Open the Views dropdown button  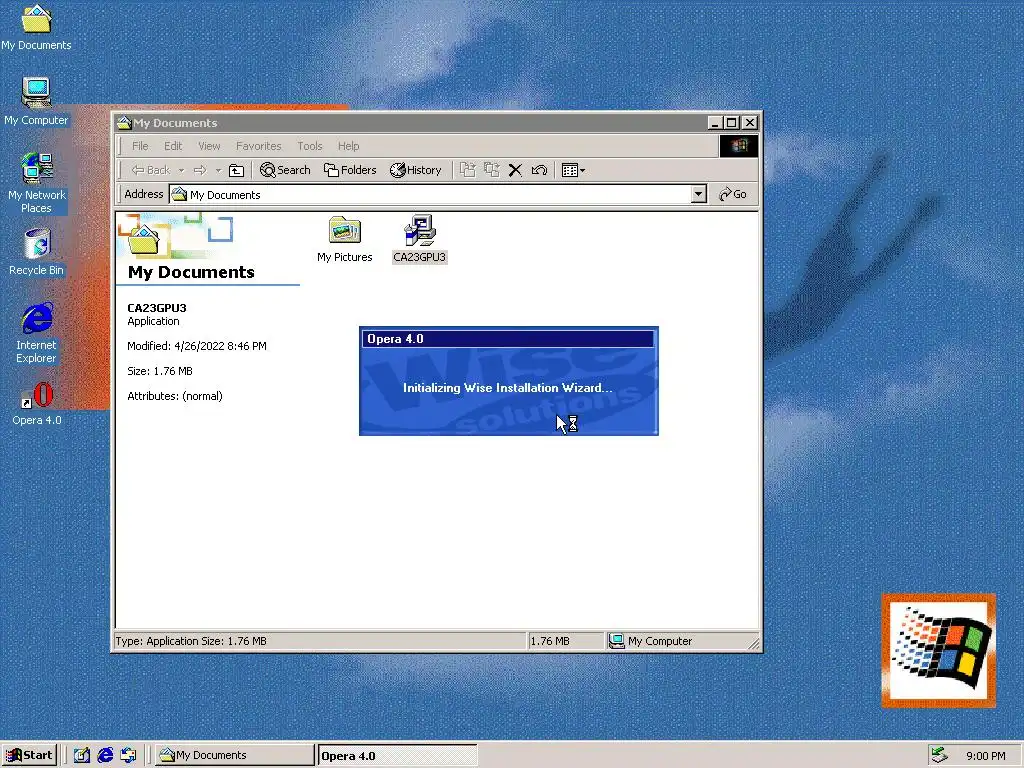click(573, 170)
